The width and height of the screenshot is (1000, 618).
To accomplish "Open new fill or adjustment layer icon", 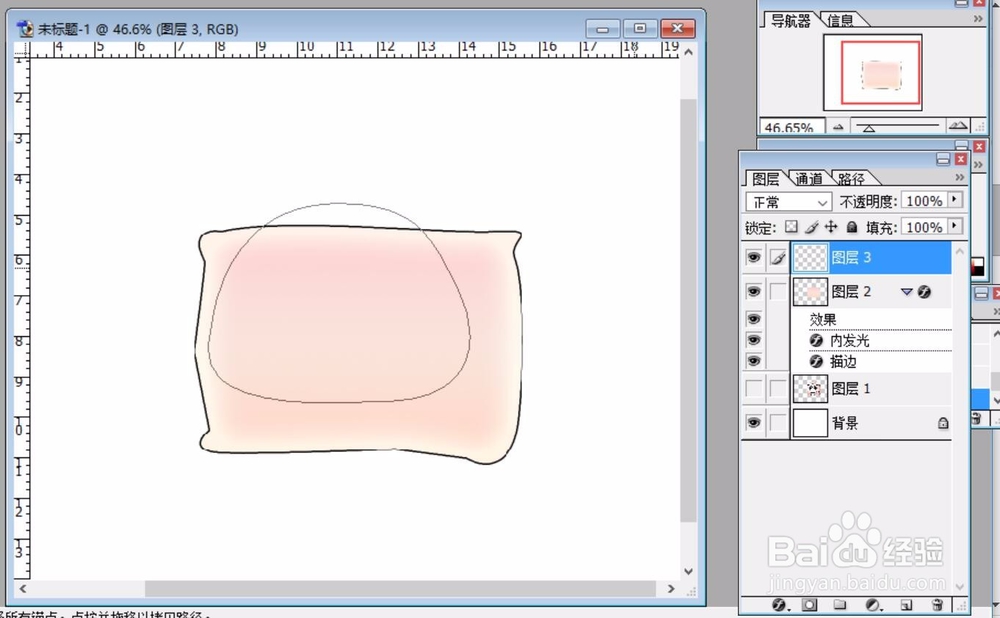I will click(x=873, y=605).
